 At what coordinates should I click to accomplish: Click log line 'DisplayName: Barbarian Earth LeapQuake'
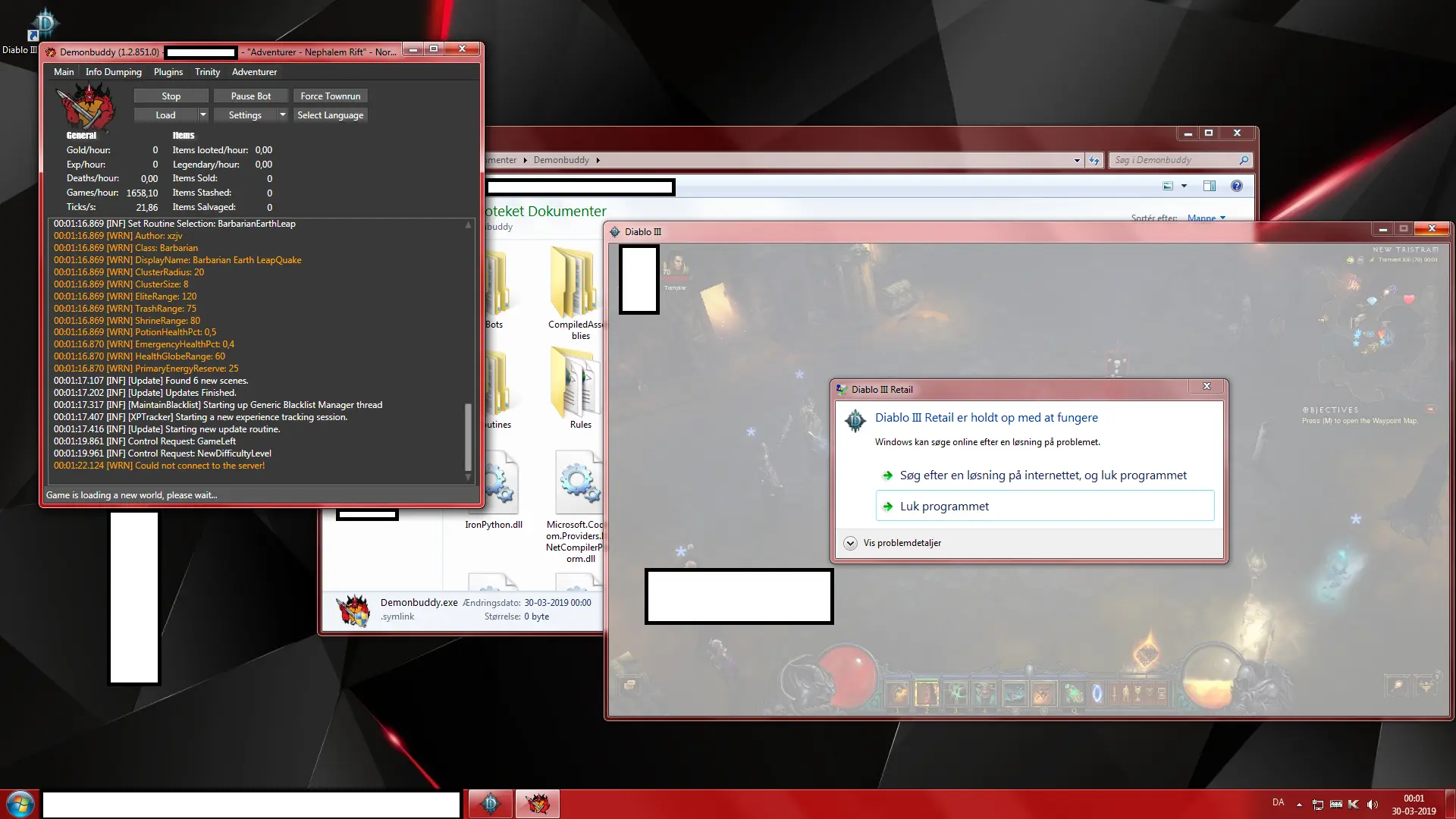(x=177, y=260)
